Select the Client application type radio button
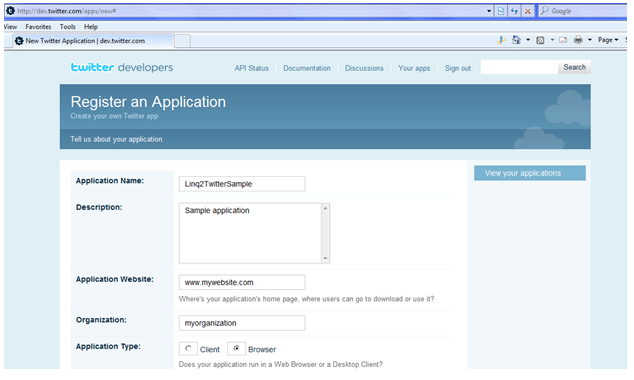The image size is (634, 380). [x=188, y=348]
